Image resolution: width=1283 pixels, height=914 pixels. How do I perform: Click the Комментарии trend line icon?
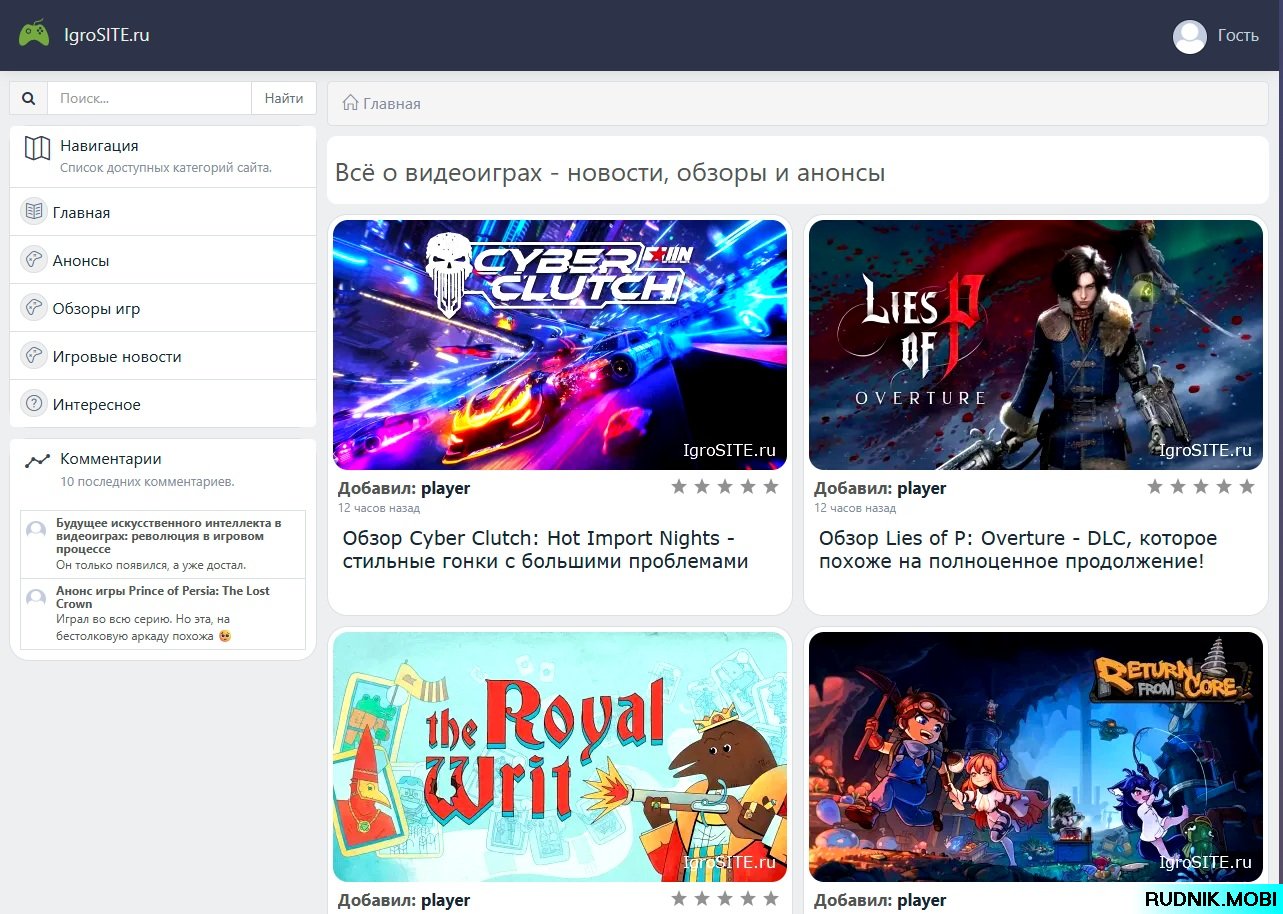(x=38, y=461)
